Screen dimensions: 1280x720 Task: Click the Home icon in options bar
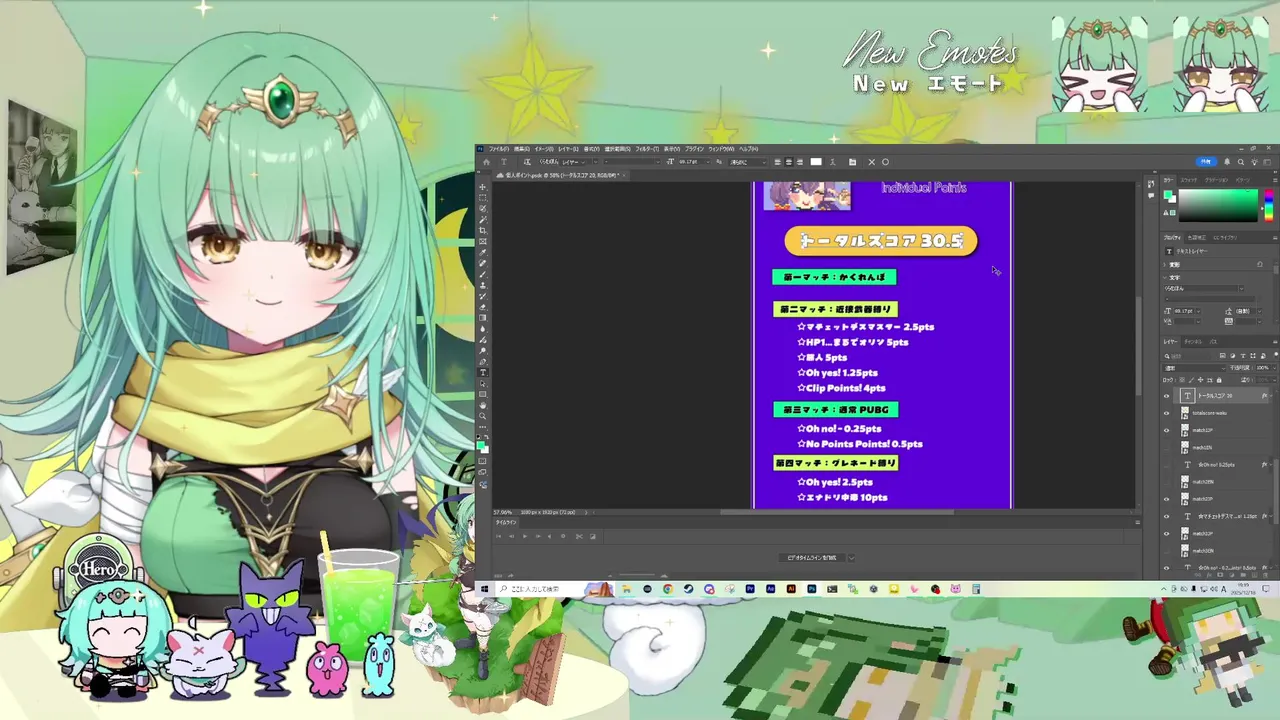tap(486, 162)
